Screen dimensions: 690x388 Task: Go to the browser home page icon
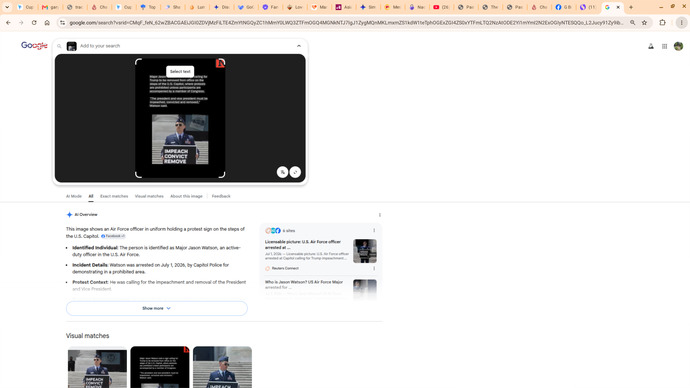pos(47,22)
